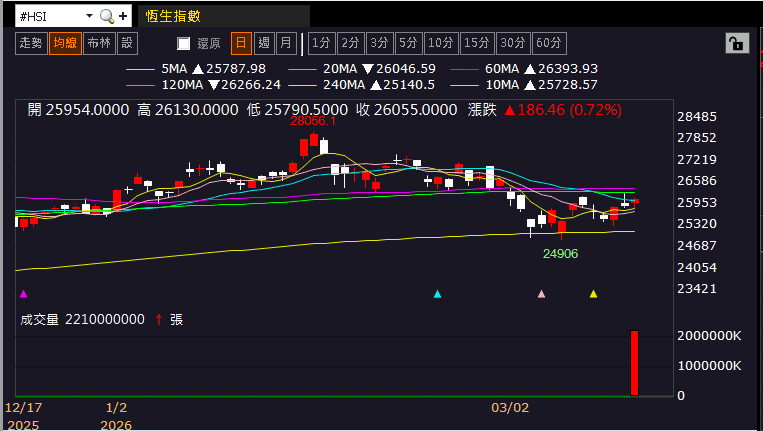
Task: Click the 60MA legend value 26393.93
Action: pos(568,69)
